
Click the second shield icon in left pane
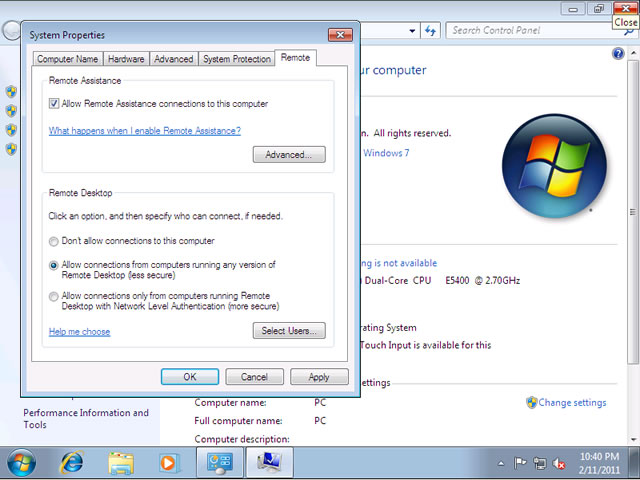pos(11,111)
